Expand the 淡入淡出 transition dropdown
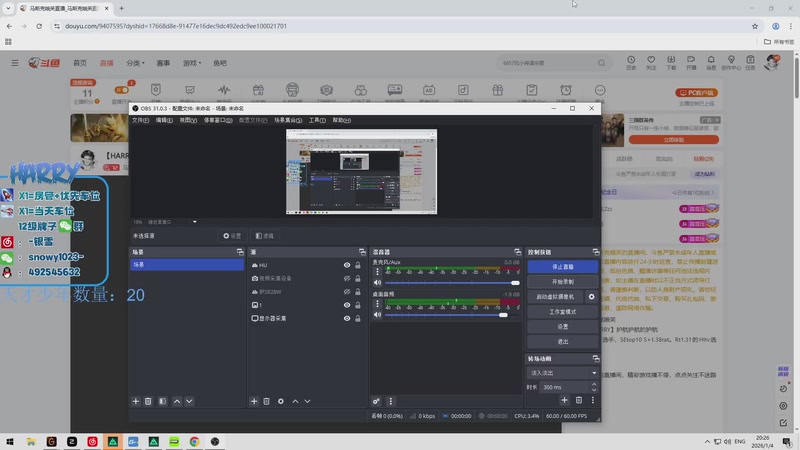Screen dimensions: 800x450 pos(594,373)
